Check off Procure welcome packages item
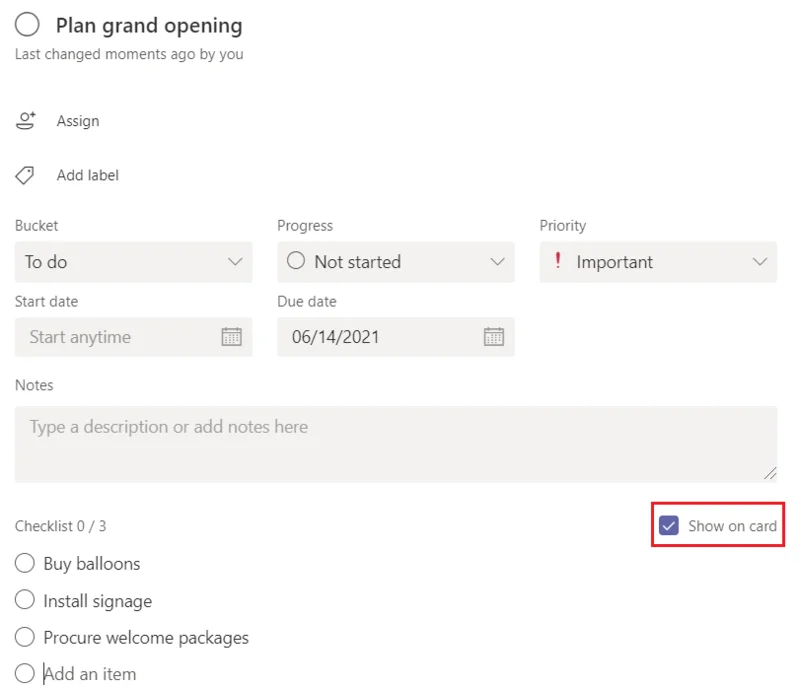Image resolution: width=800 pixels, height=688 pixels. point(24,637)
